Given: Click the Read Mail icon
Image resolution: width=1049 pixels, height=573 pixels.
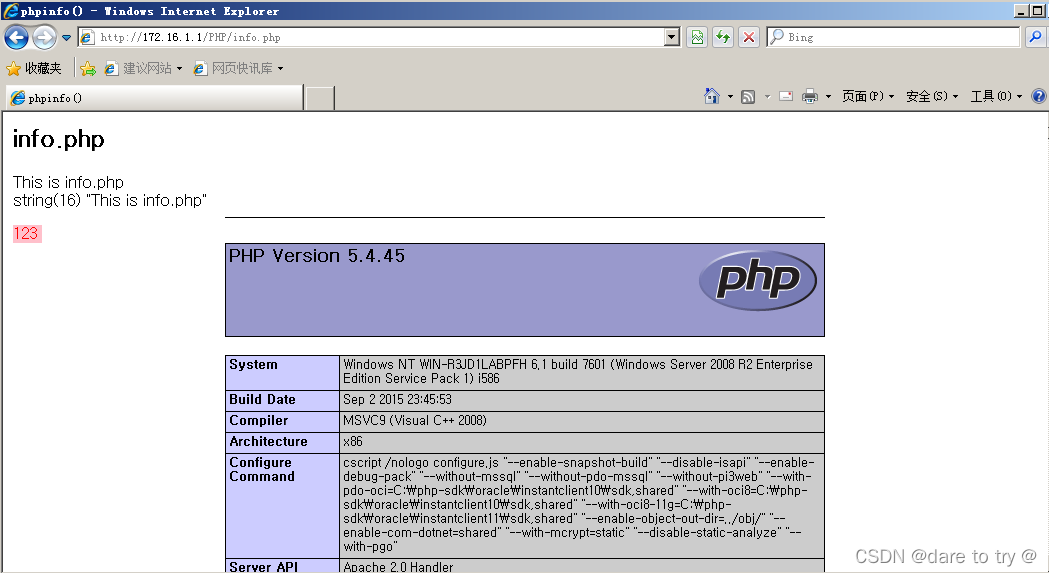Looking at the screenshot, I should [x=786, y=96].
